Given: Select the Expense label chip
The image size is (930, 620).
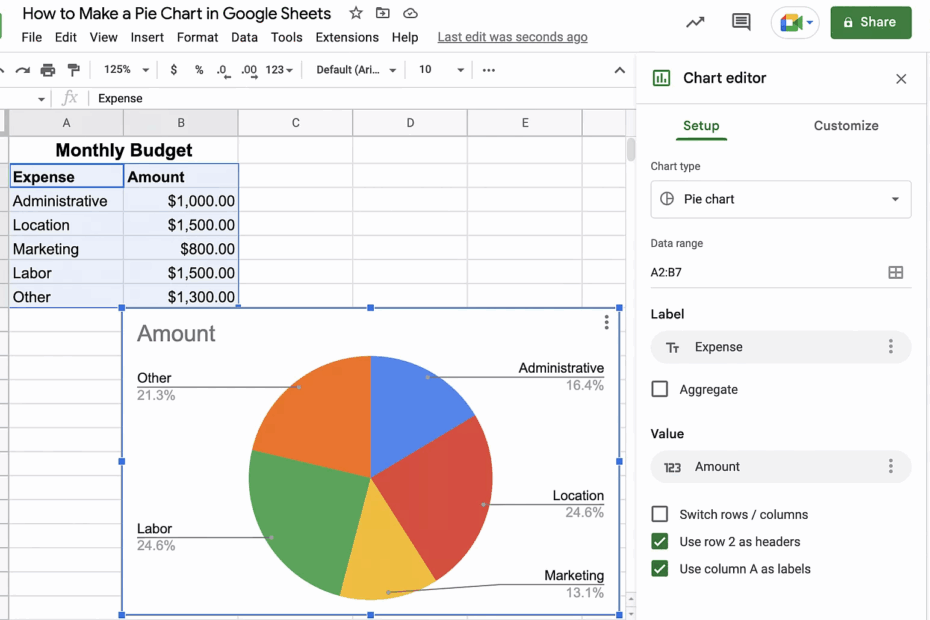Looking at the screenshot, I should 781,346.
